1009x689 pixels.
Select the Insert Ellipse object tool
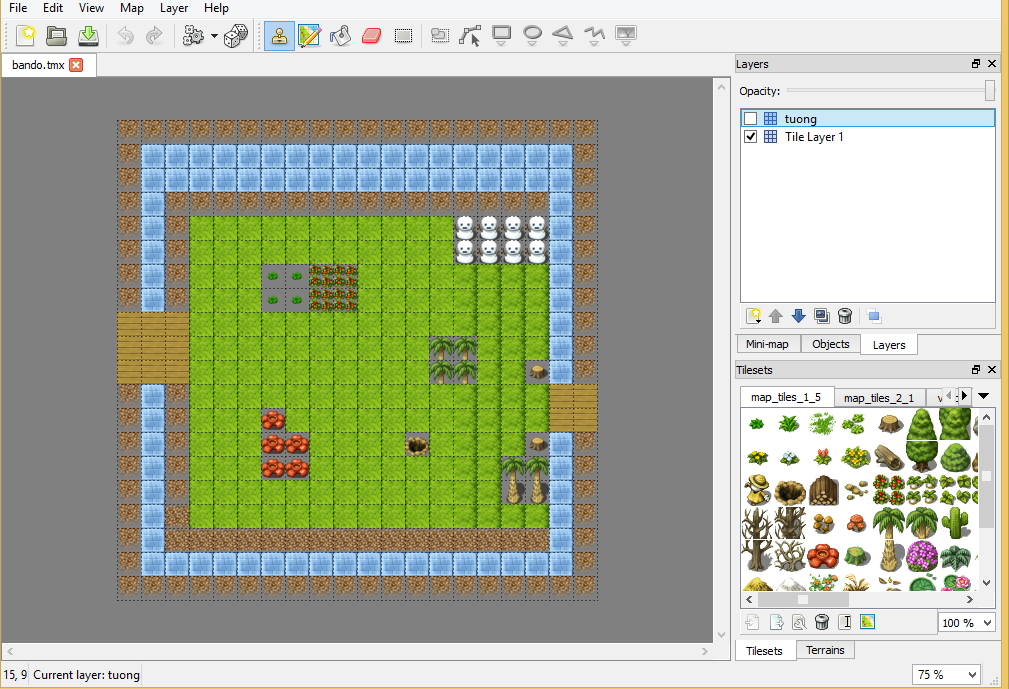click(x=531, y=35)
